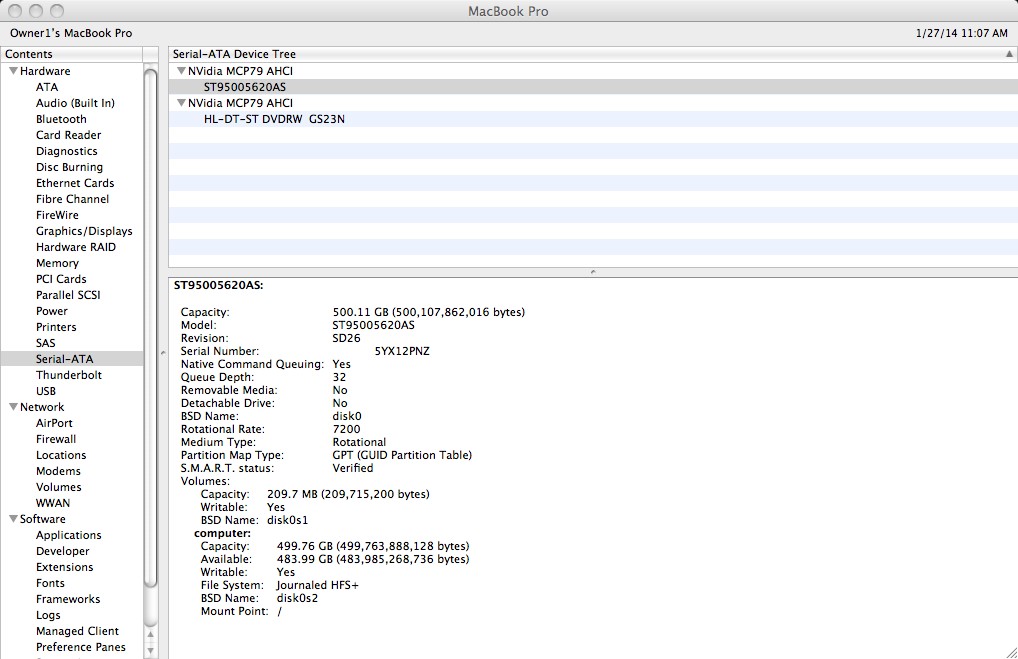Show Power information
This screenshot has height=659, width=1018.
coord(51,311)
